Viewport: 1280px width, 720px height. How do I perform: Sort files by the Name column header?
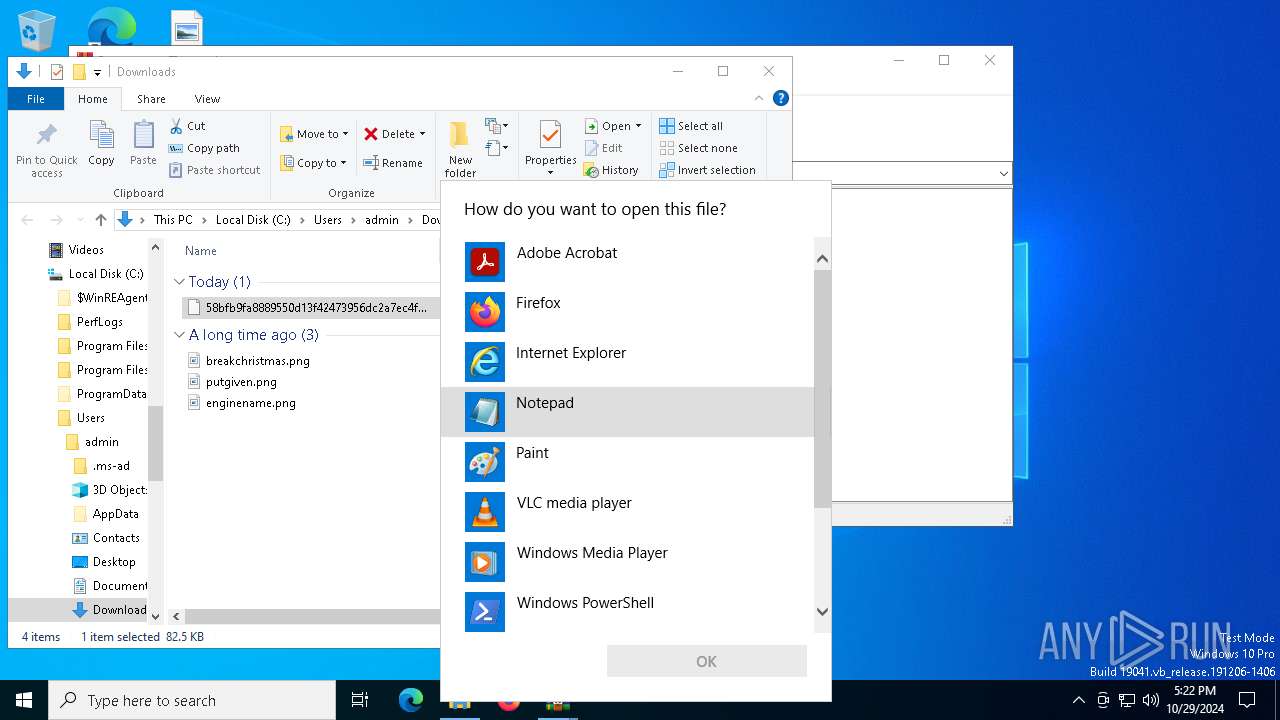(x=201, y=251)
